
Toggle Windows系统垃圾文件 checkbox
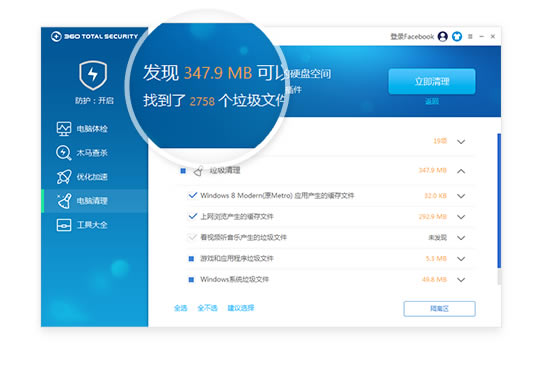[x=191, y=280]
